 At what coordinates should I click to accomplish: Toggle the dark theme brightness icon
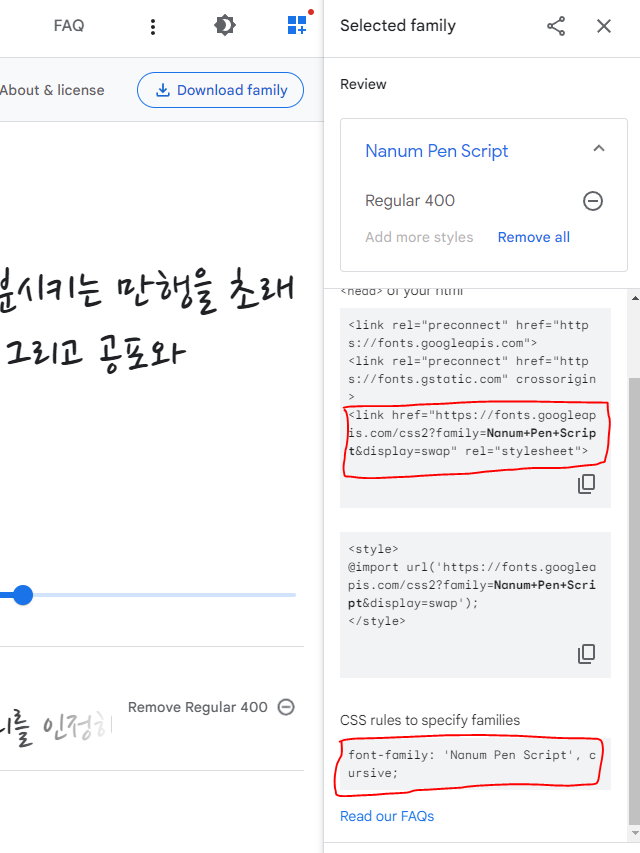pos(224,26)
